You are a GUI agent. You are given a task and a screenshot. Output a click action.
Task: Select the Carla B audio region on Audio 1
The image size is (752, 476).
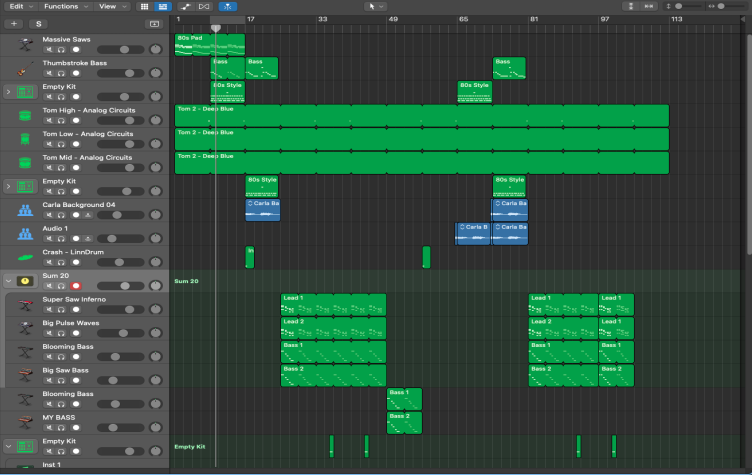coord(472,233)
